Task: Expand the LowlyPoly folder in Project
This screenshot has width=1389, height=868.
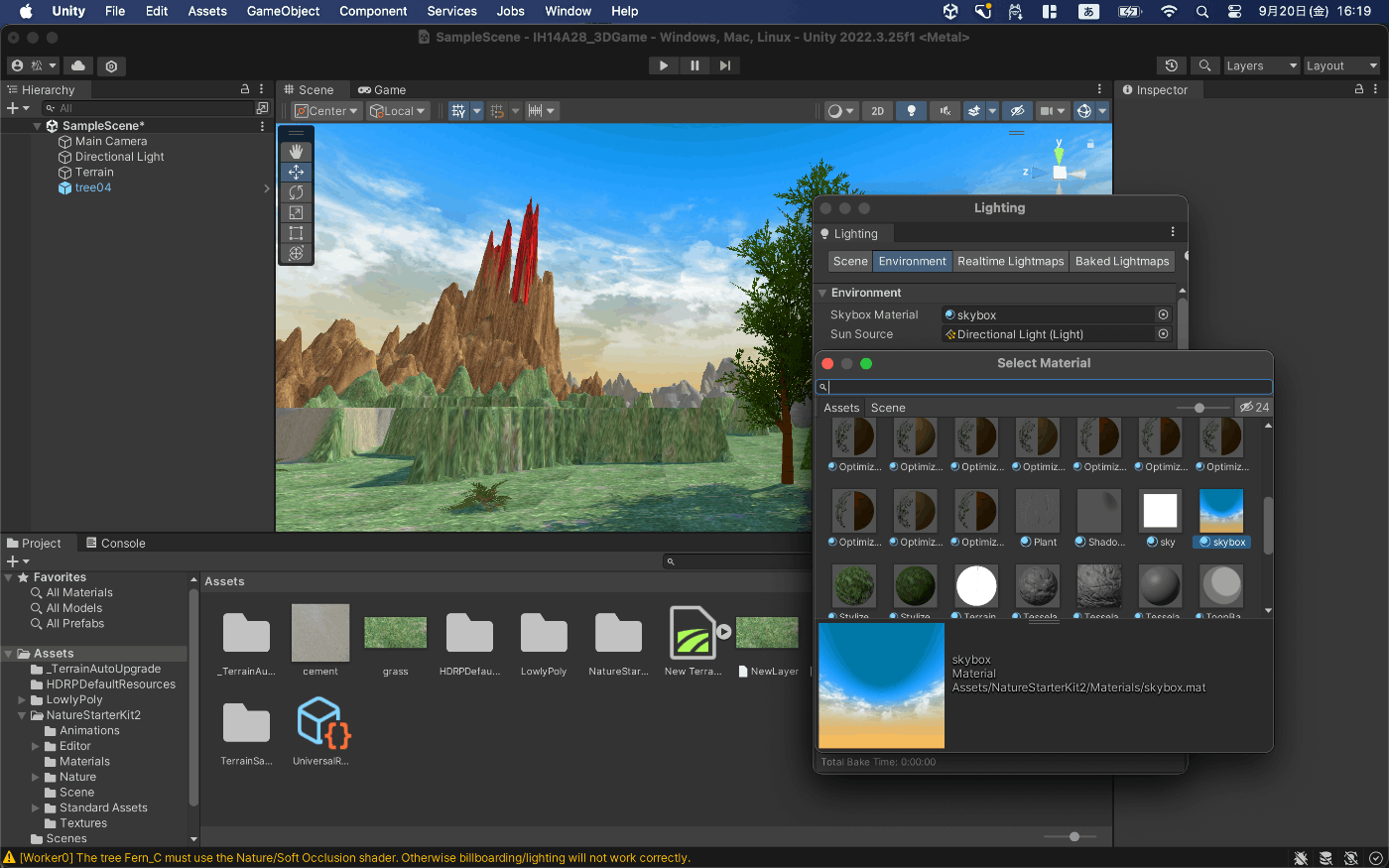Action: point(22,699)
